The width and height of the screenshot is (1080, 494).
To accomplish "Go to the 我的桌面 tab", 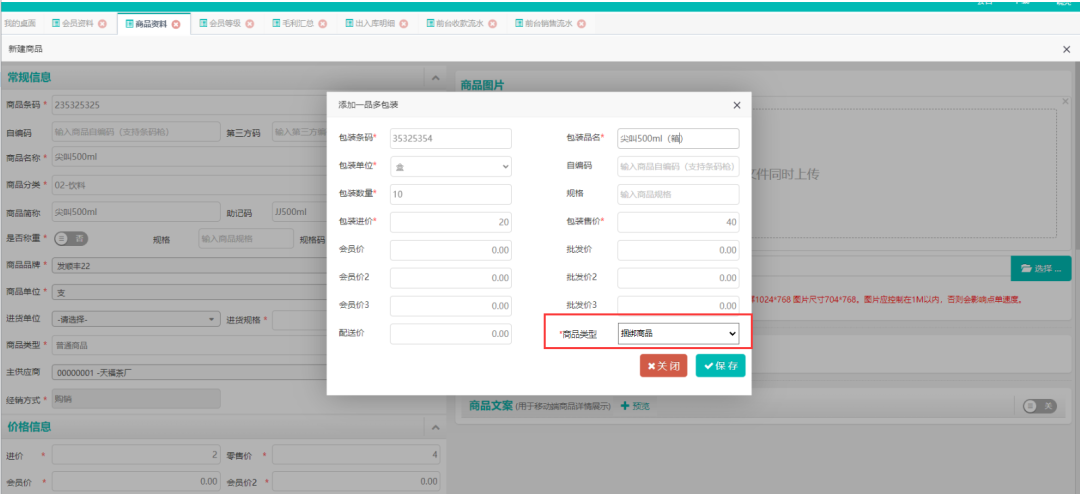I will tap(20, 24).
